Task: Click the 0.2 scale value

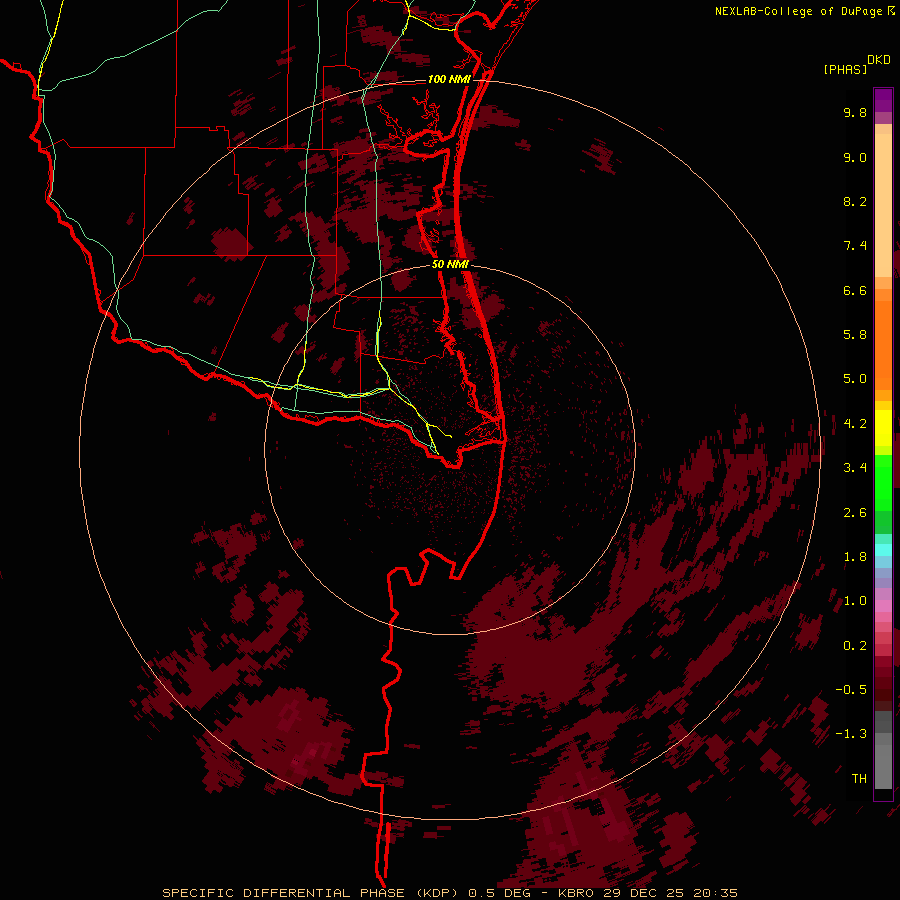Action: 855,646
